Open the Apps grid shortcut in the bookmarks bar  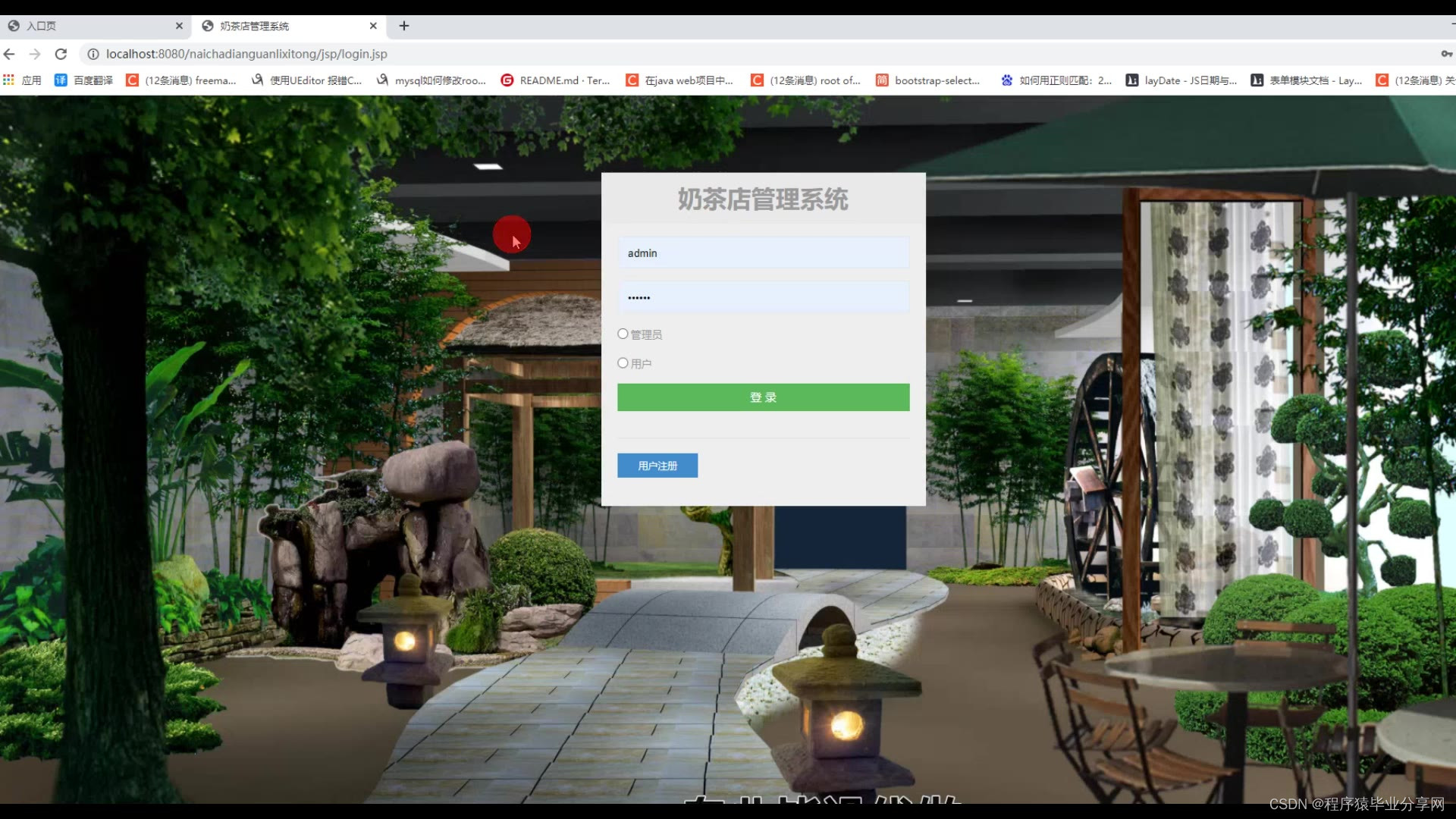coord(9,80)
